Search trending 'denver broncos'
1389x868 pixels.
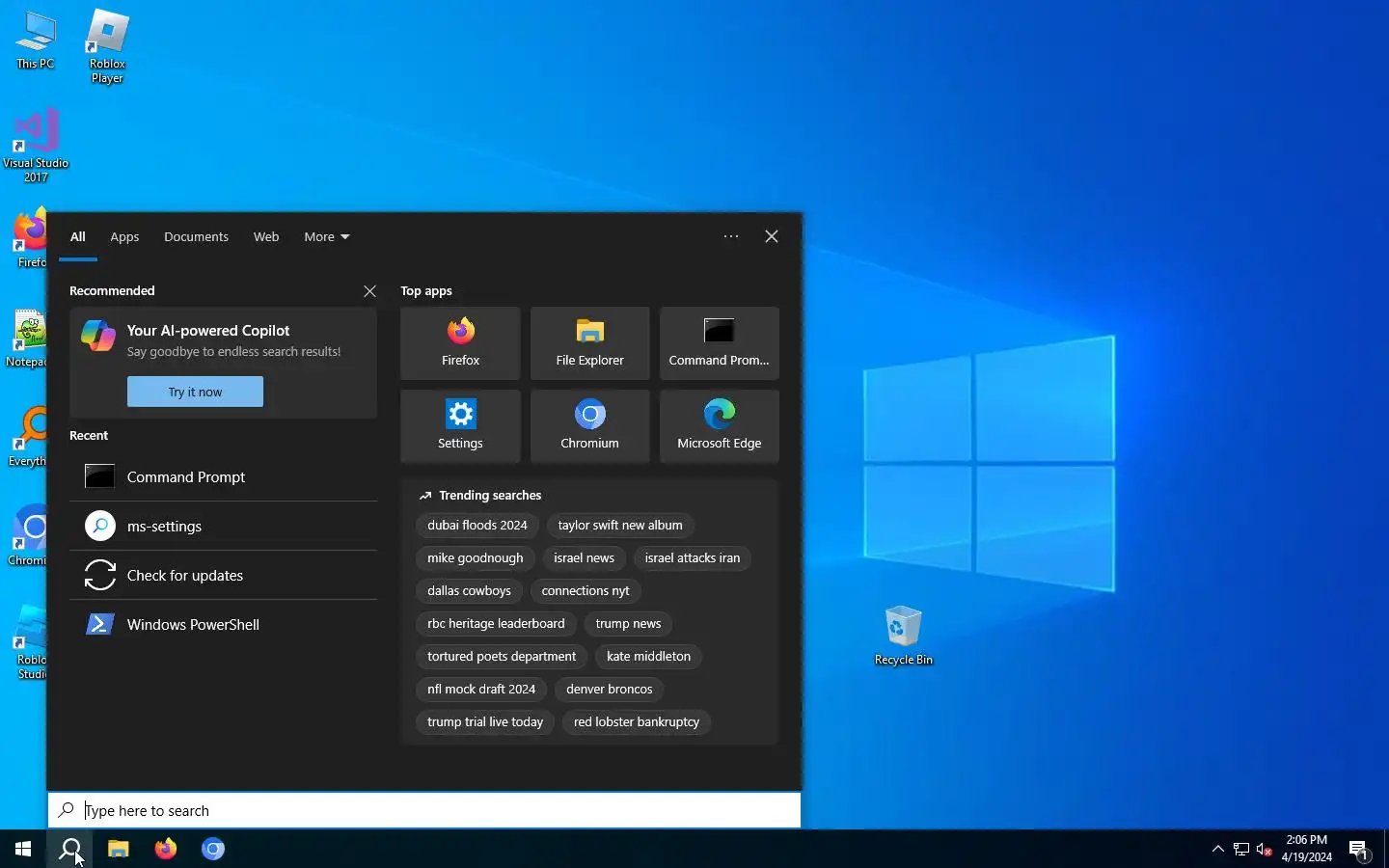click(x=610, y=690)
